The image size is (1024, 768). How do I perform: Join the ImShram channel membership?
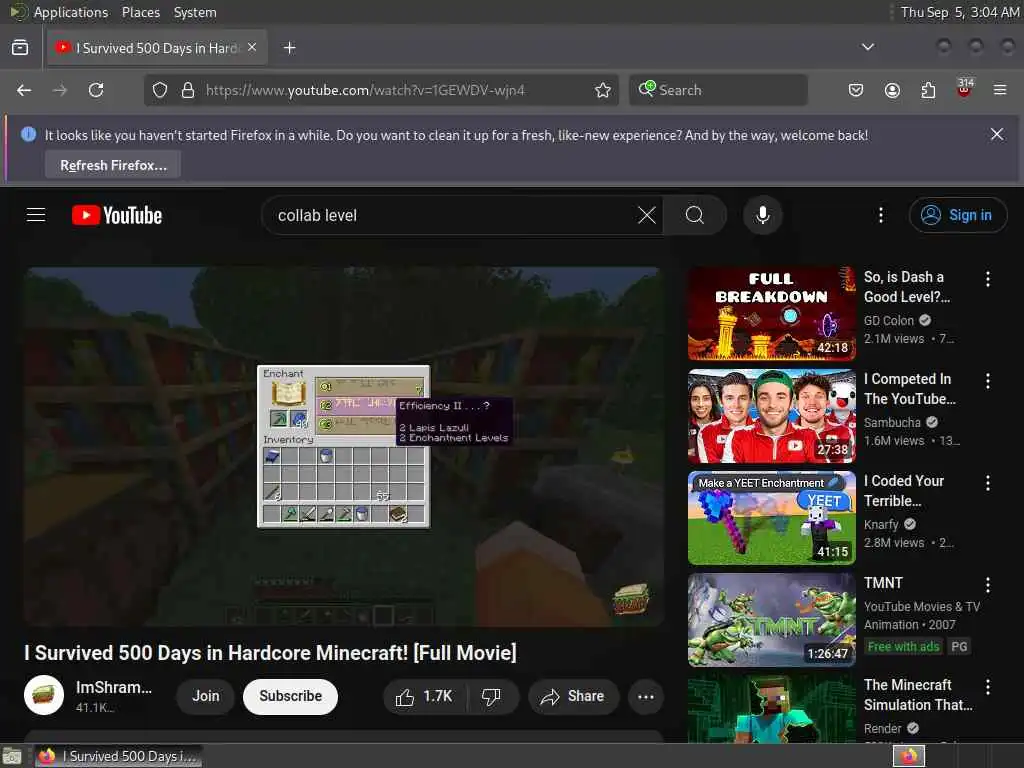click(205, 697)
